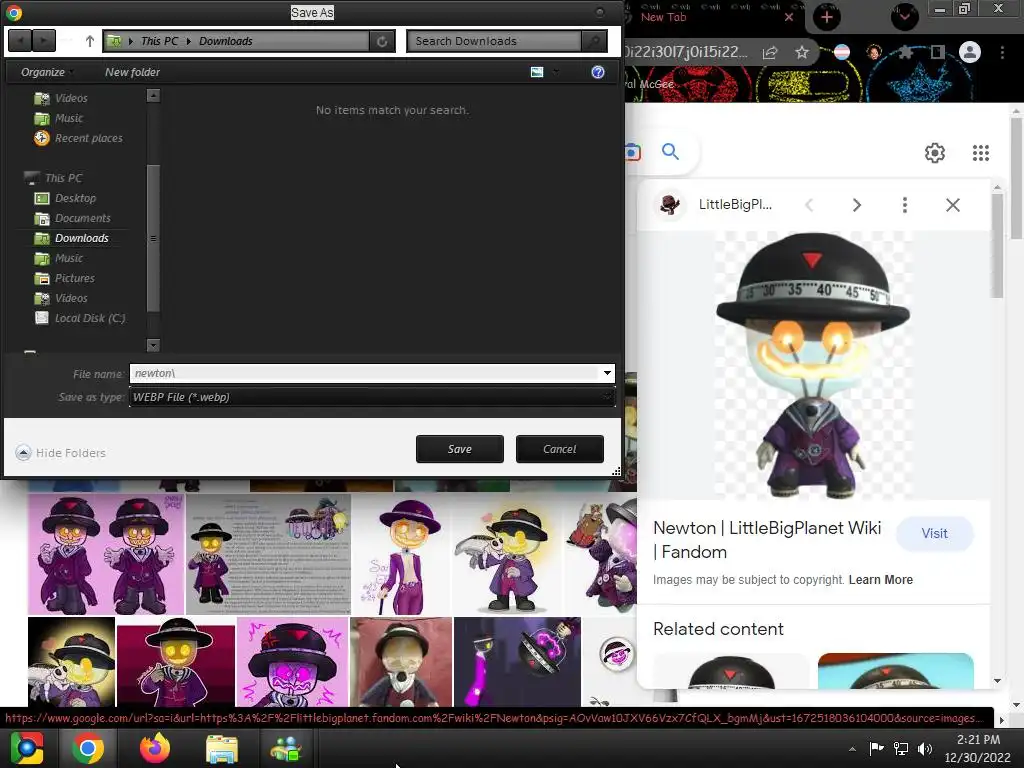Viewport: 1024px width, 768px height.
Task: Click the Forward arrow in Save As dialog
Action: 44,41
